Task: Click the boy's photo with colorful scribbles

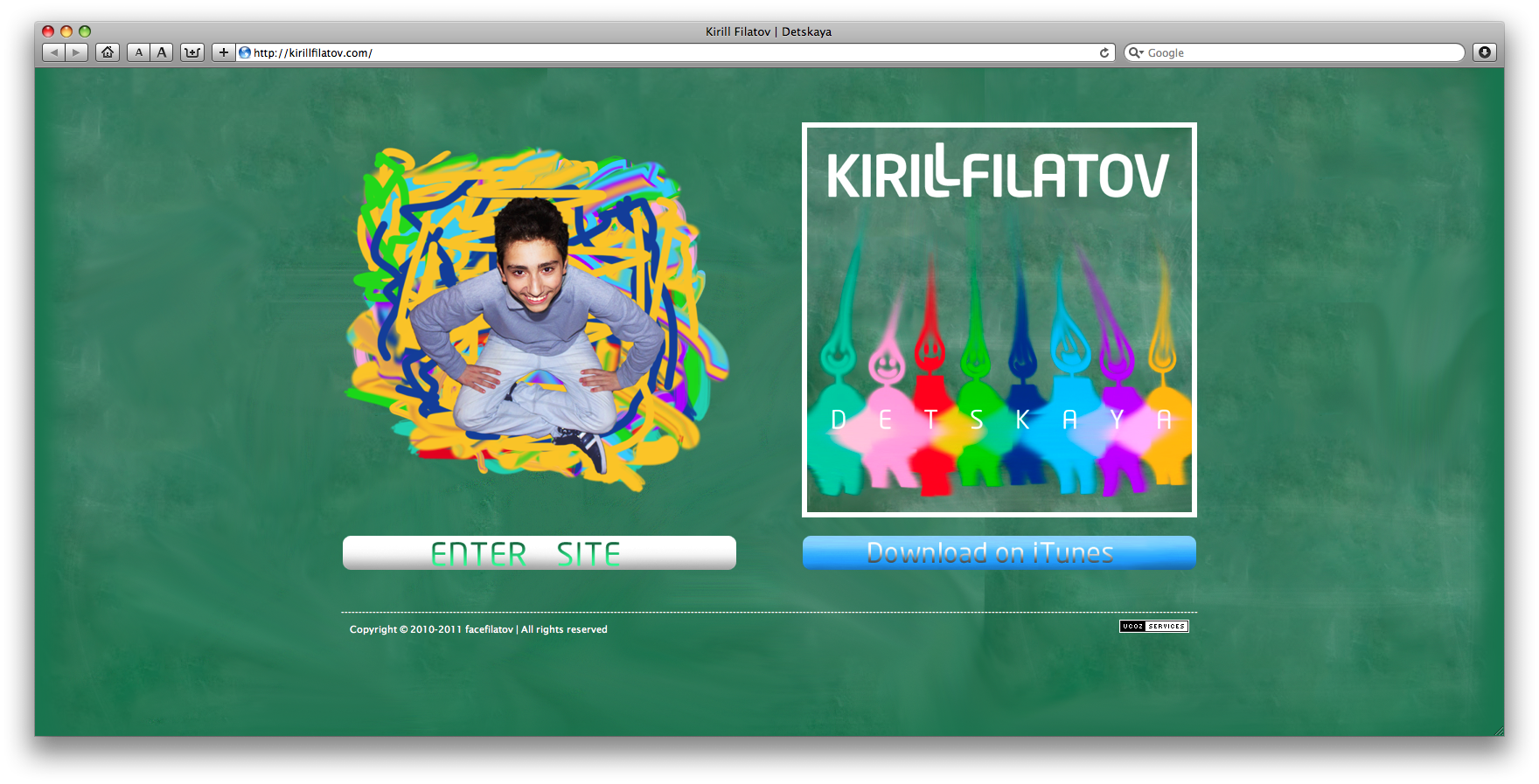Action: point(535,320)
